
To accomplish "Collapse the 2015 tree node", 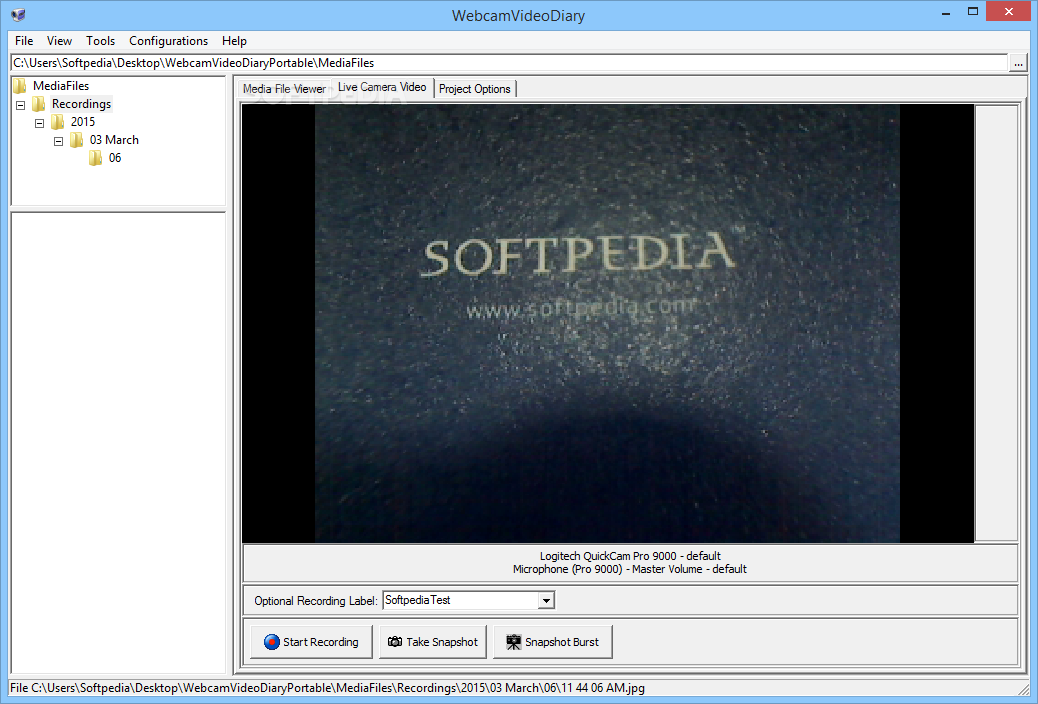I will [x=40, y=123].
